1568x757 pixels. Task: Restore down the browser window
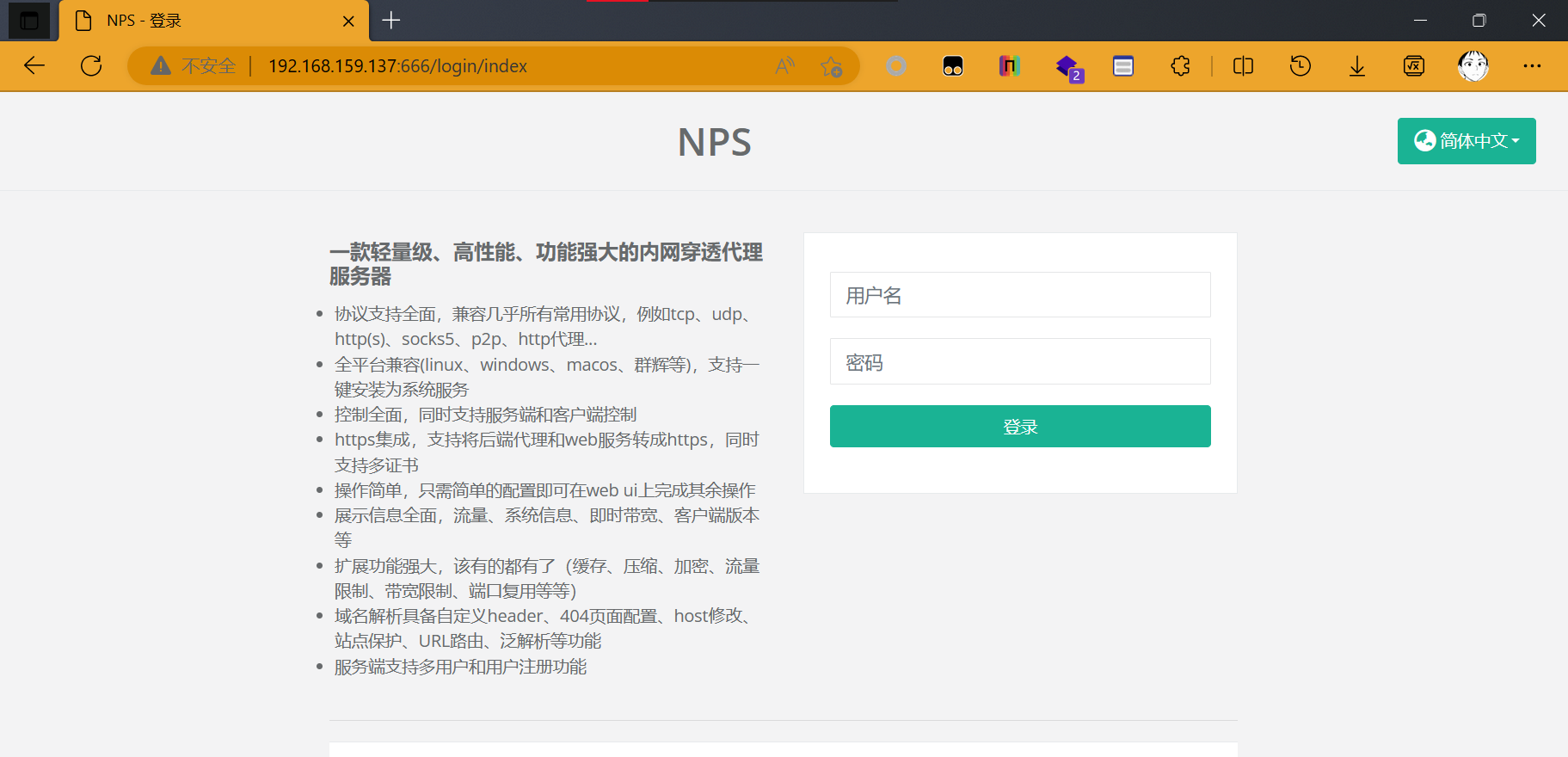pos(1479,21)
